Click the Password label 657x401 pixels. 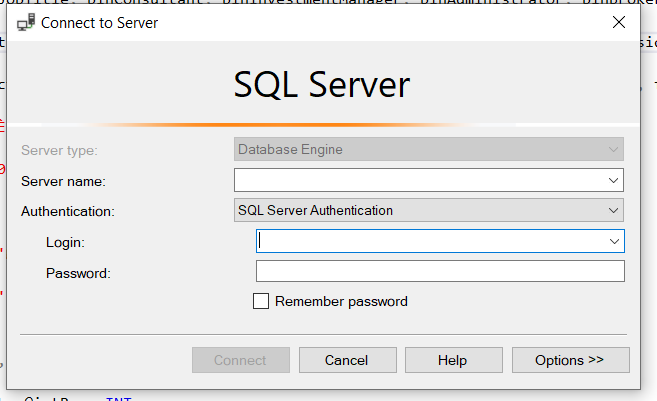coord(78,274)
